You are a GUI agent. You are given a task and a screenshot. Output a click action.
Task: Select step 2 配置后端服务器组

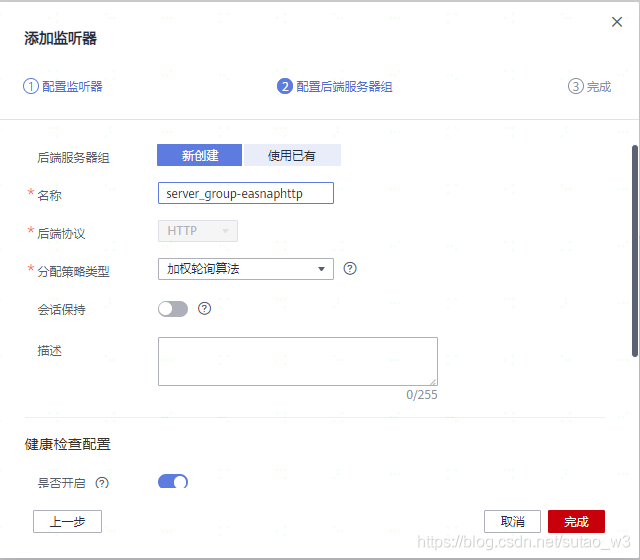(335, 87)
